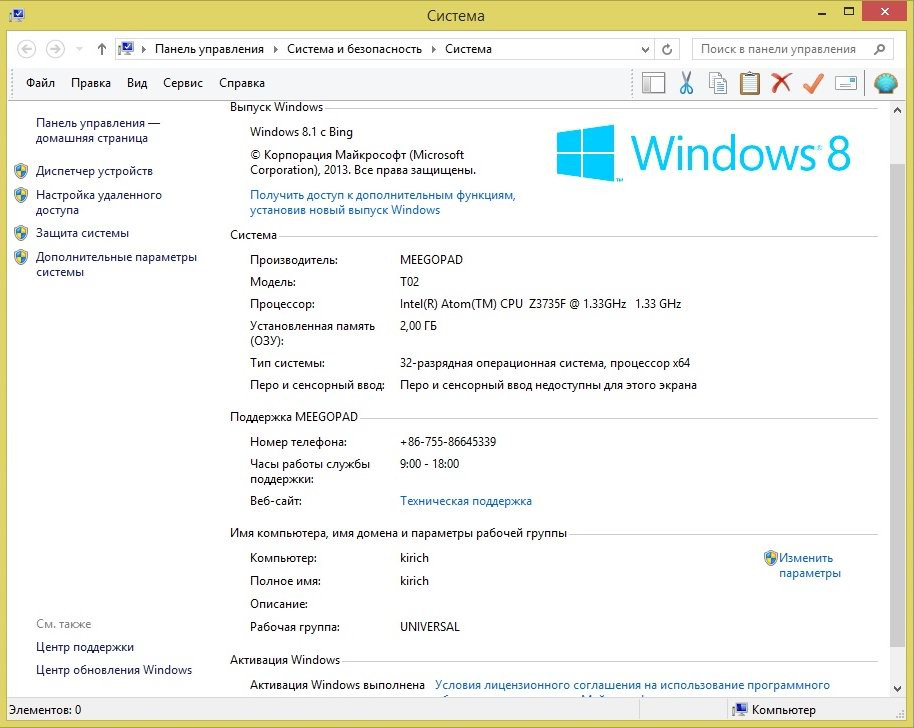Go up one level with the up arrow
This screenshot has height=728, width=914.
tap(102, 49)
